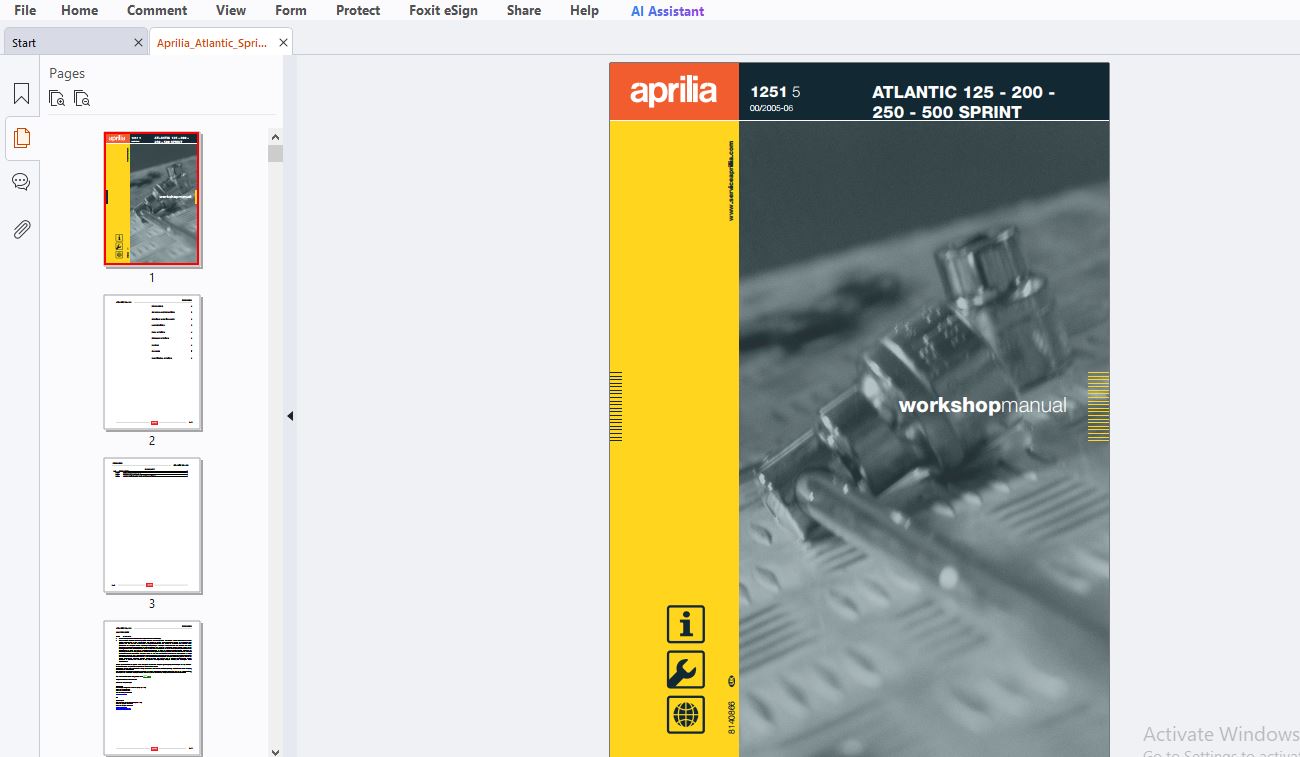Open the Form ribbon tab
This screenshot has width=1300, height=757.
point(291,10)
